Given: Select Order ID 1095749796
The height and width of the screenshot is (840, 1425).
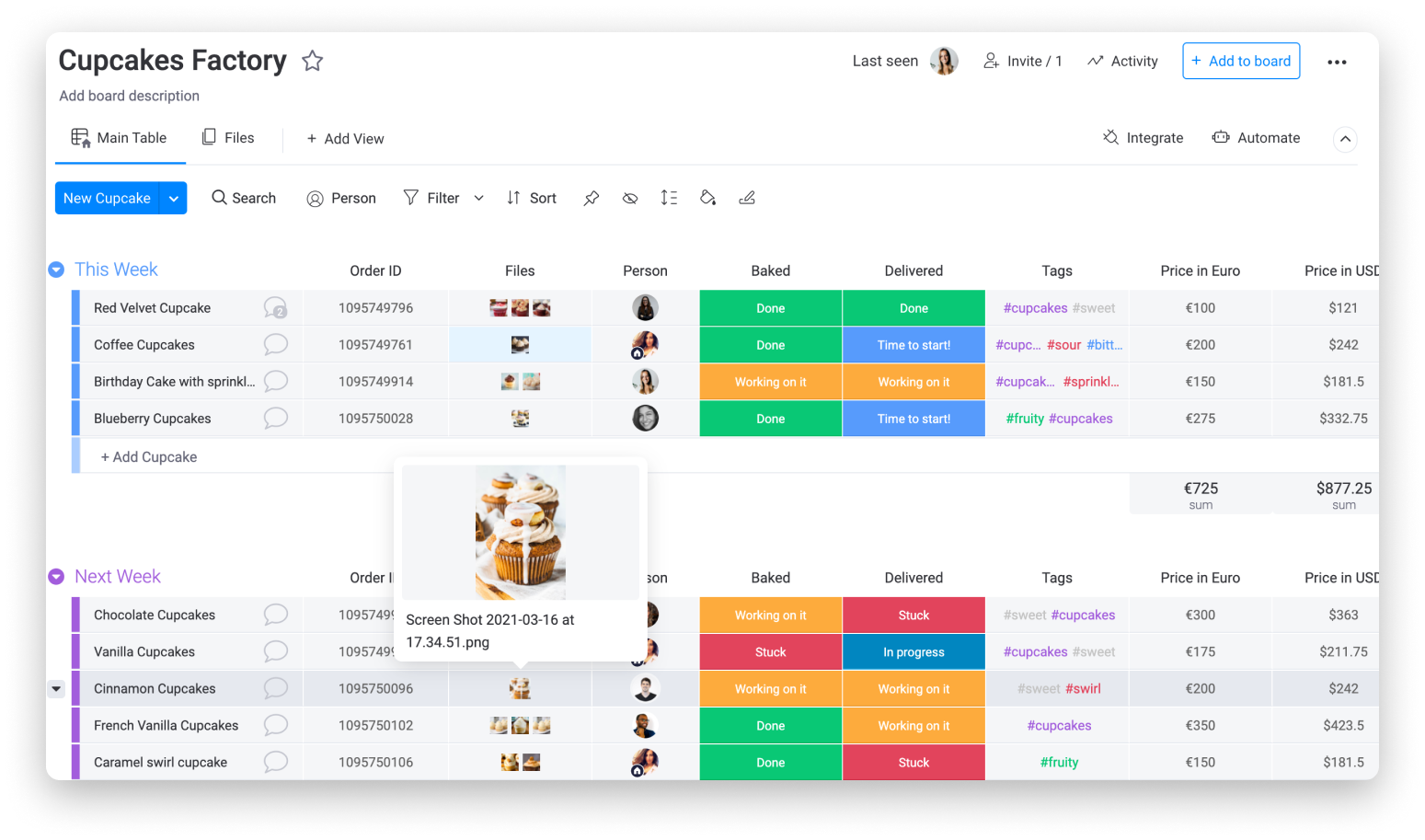Looking at the screenshot, I should coord(375,308).
